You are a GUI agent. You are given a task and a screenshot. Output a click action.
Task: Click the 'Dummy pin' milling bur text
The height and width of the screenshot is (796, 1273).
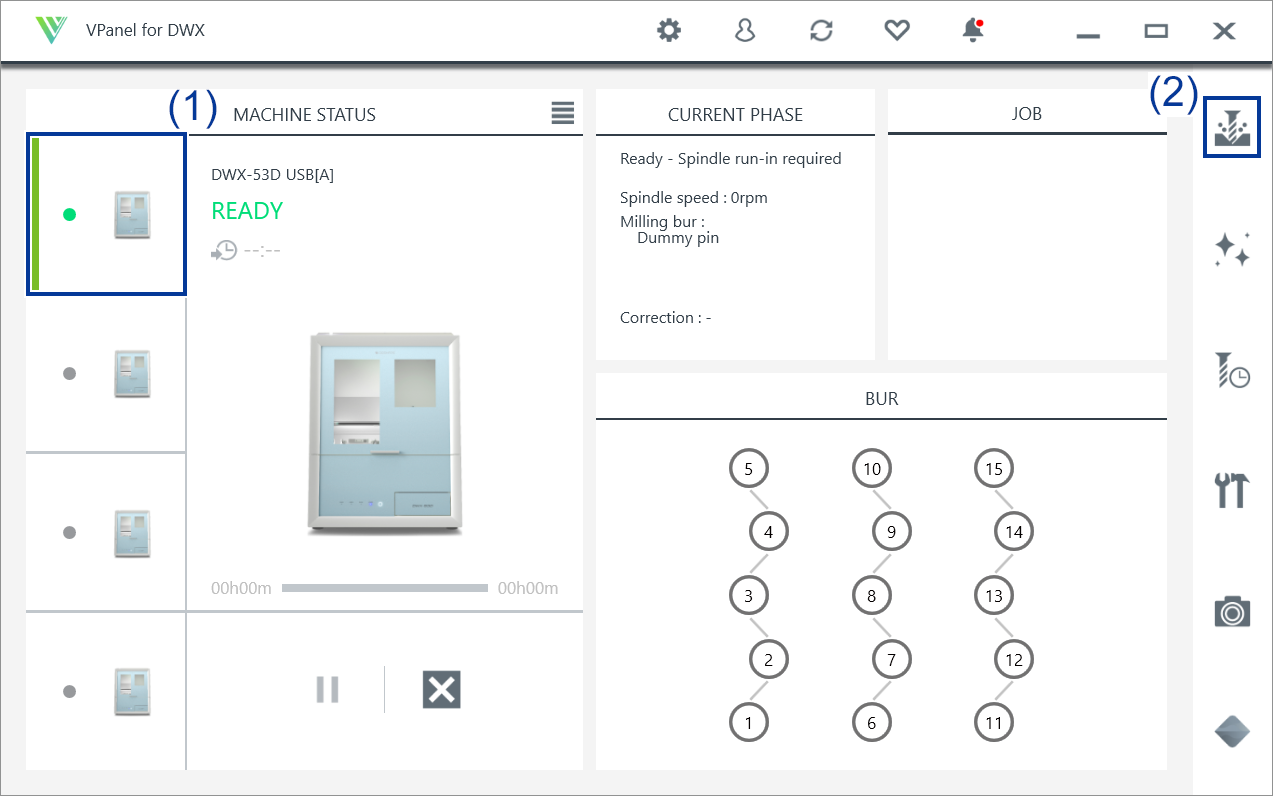[678, 238]
